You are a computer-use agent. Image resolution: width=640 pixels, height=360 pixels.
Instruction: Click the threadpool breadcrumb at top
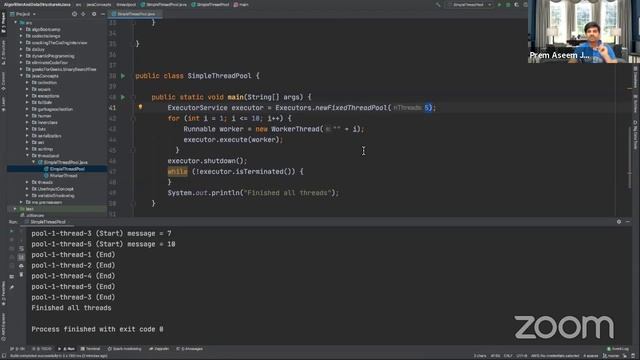[126, 5]
